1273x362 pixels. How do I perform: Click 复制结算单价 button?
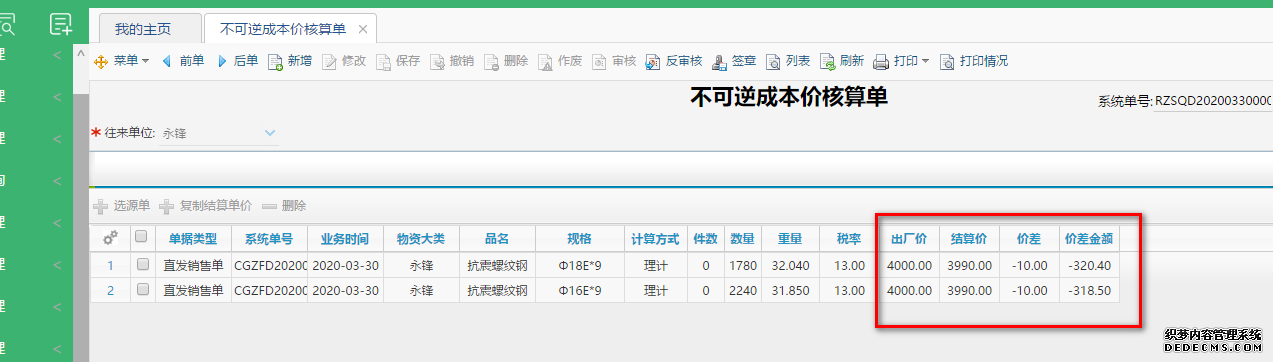click(x=206, y=205)
